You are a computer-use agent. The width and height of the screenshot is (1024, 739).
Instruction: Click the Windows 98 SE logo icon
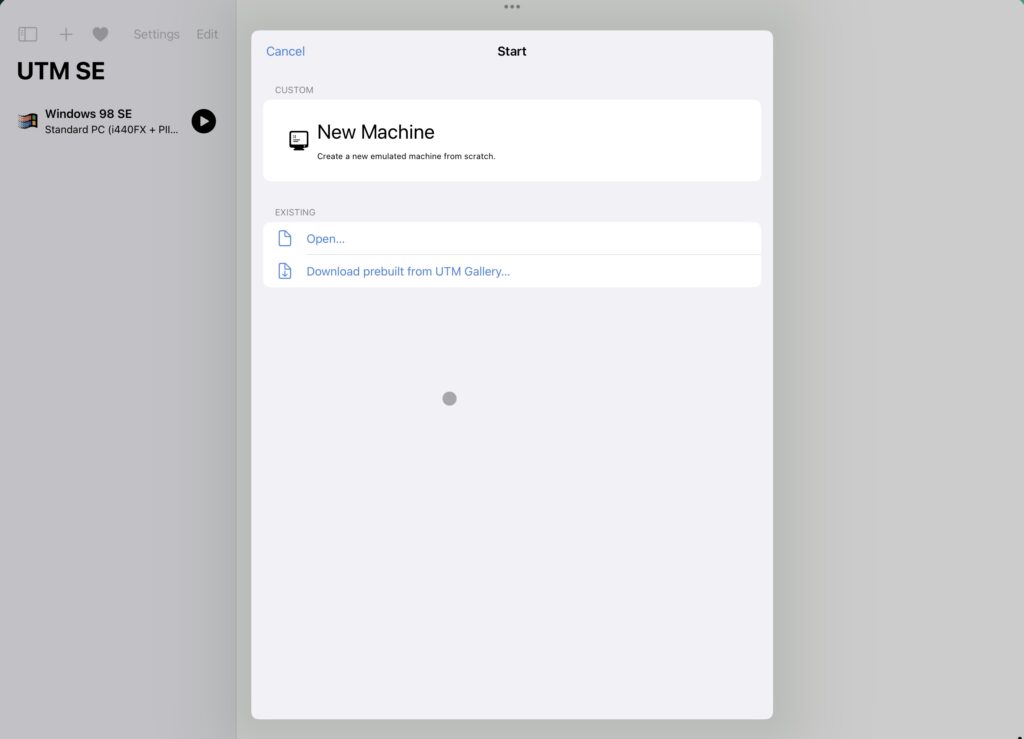27,121
